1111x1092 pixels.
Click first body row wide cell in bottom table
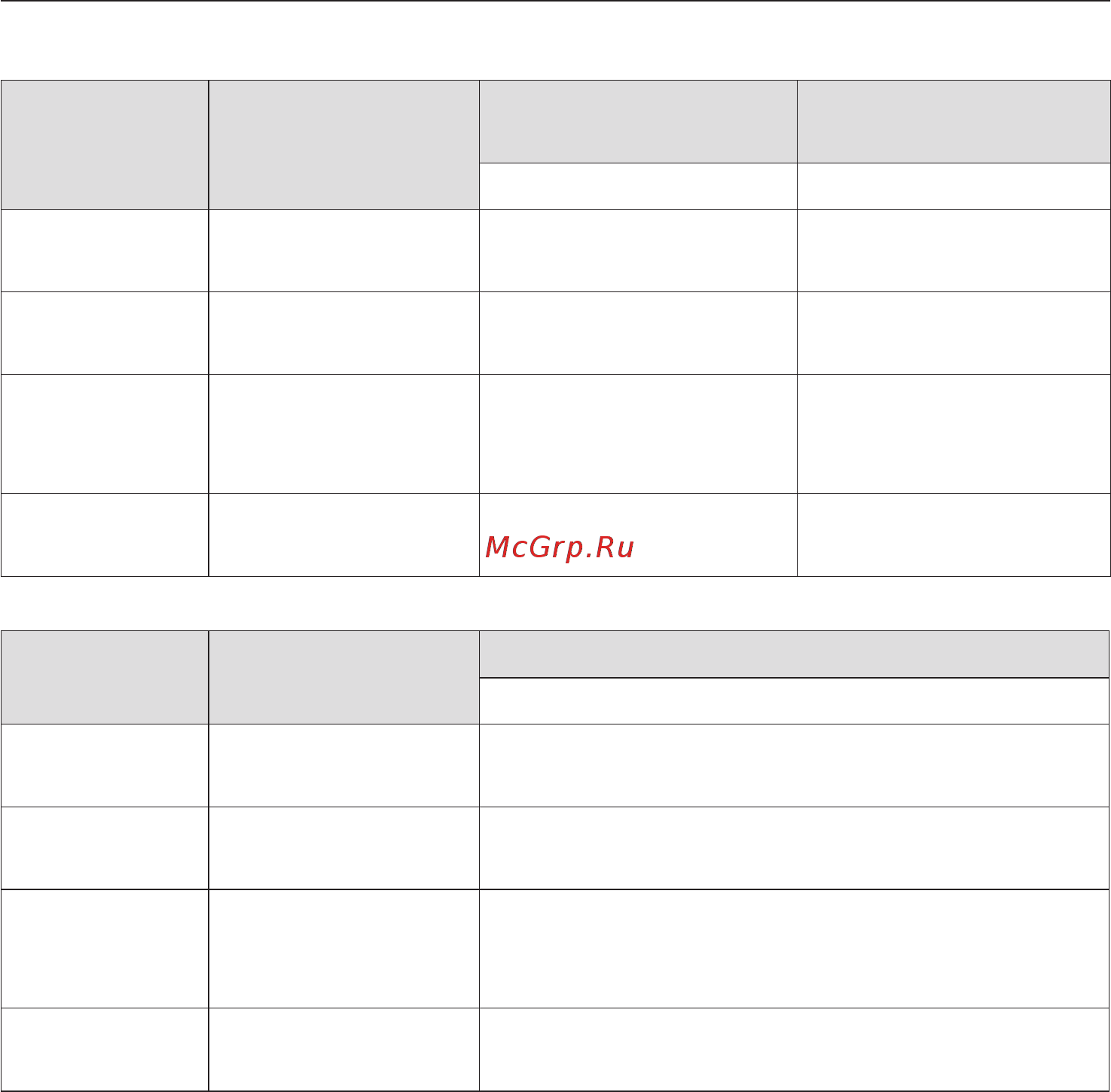coord(795,765)
